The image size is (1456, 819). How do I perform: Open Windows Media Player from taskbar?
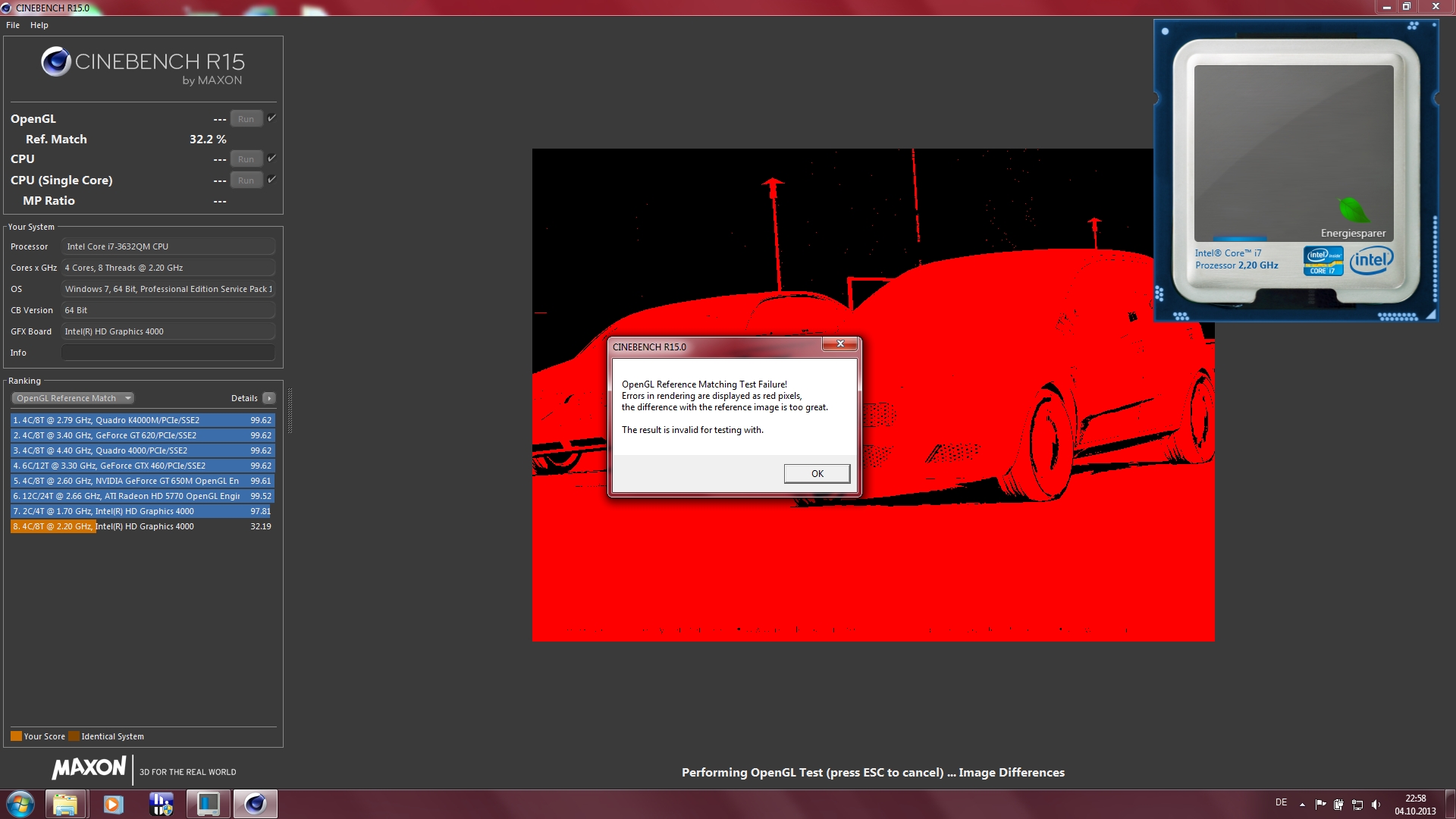click(113, 804)
